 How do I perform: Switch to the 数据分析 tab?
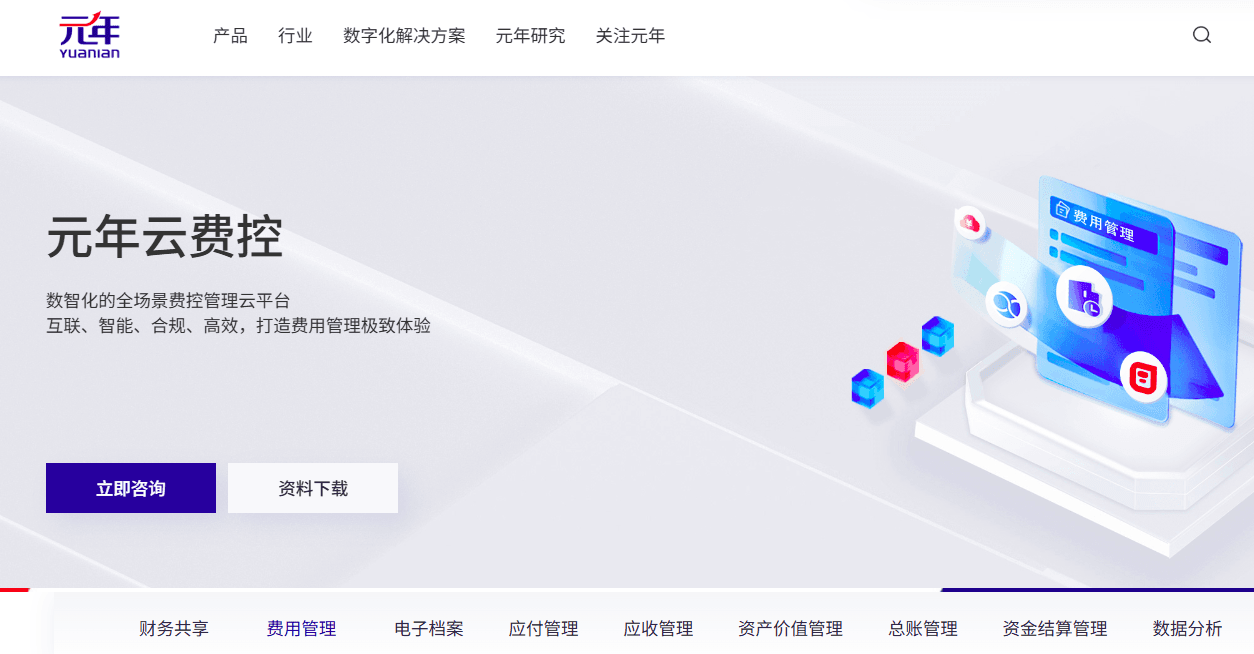tap(1187, 629)
